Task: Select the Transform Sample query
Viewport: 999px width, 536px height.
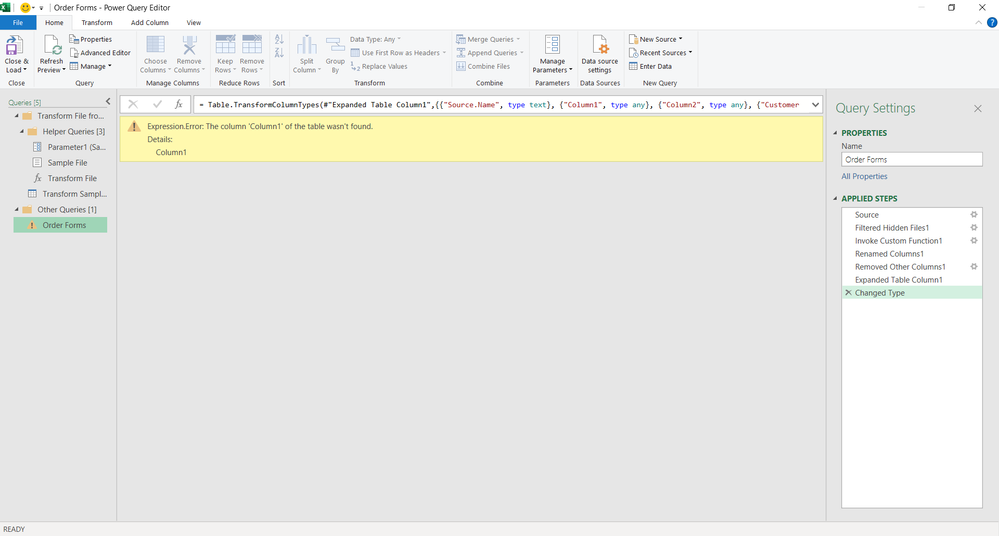Action: pos(67,194)
